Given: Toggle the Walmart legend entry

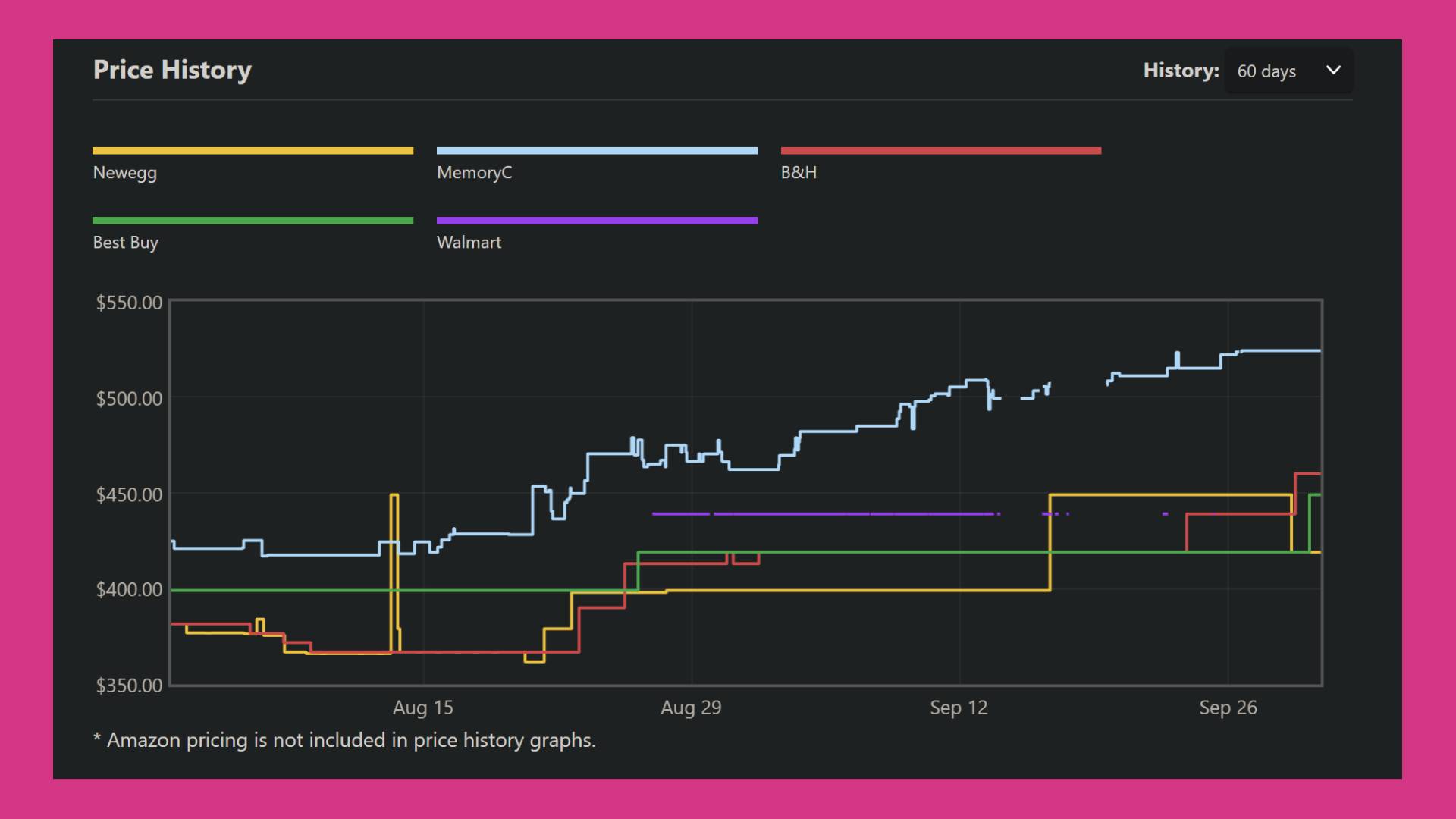Looking at the screenshot, I should coord(597,234).
